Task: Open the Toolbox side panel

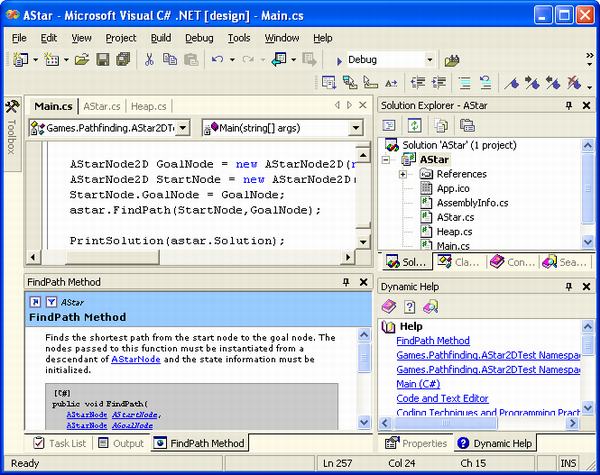Action: click(x=12, y=132)
